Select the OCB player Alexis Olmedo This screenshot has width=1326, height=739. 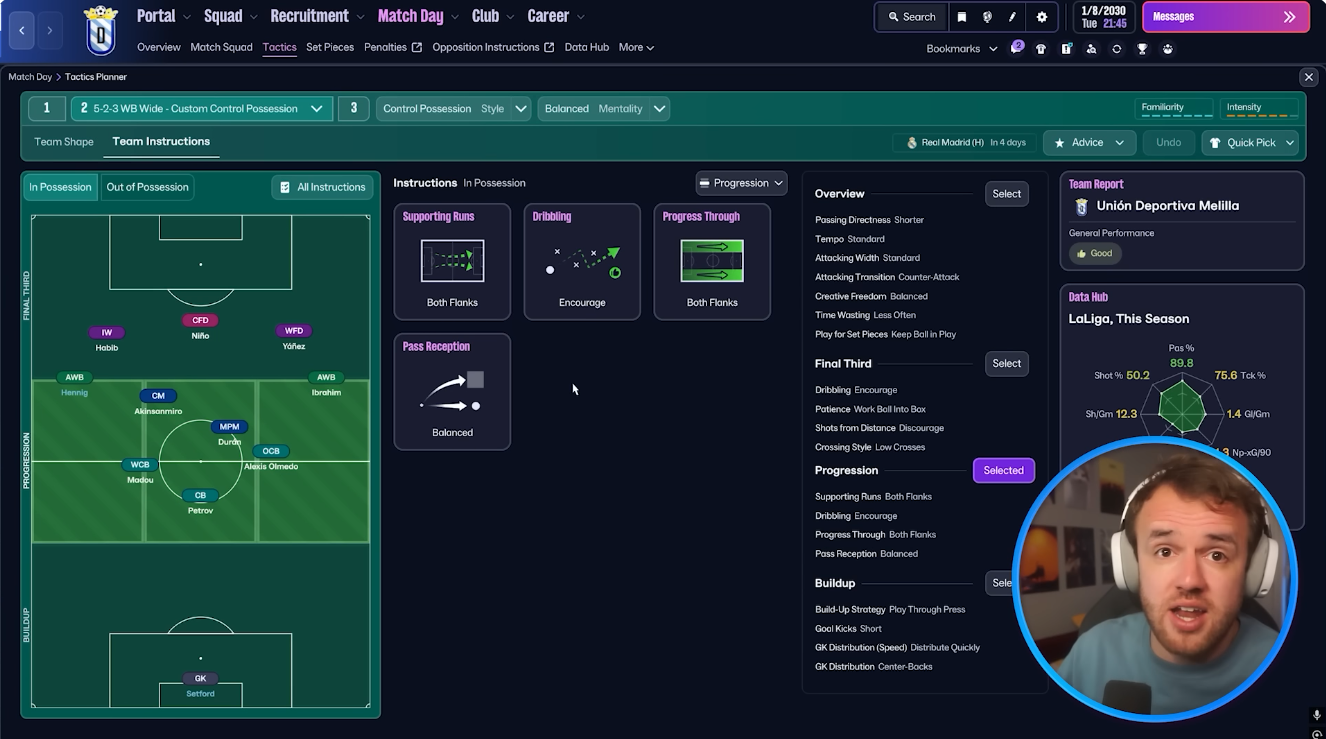pos(271,458)
